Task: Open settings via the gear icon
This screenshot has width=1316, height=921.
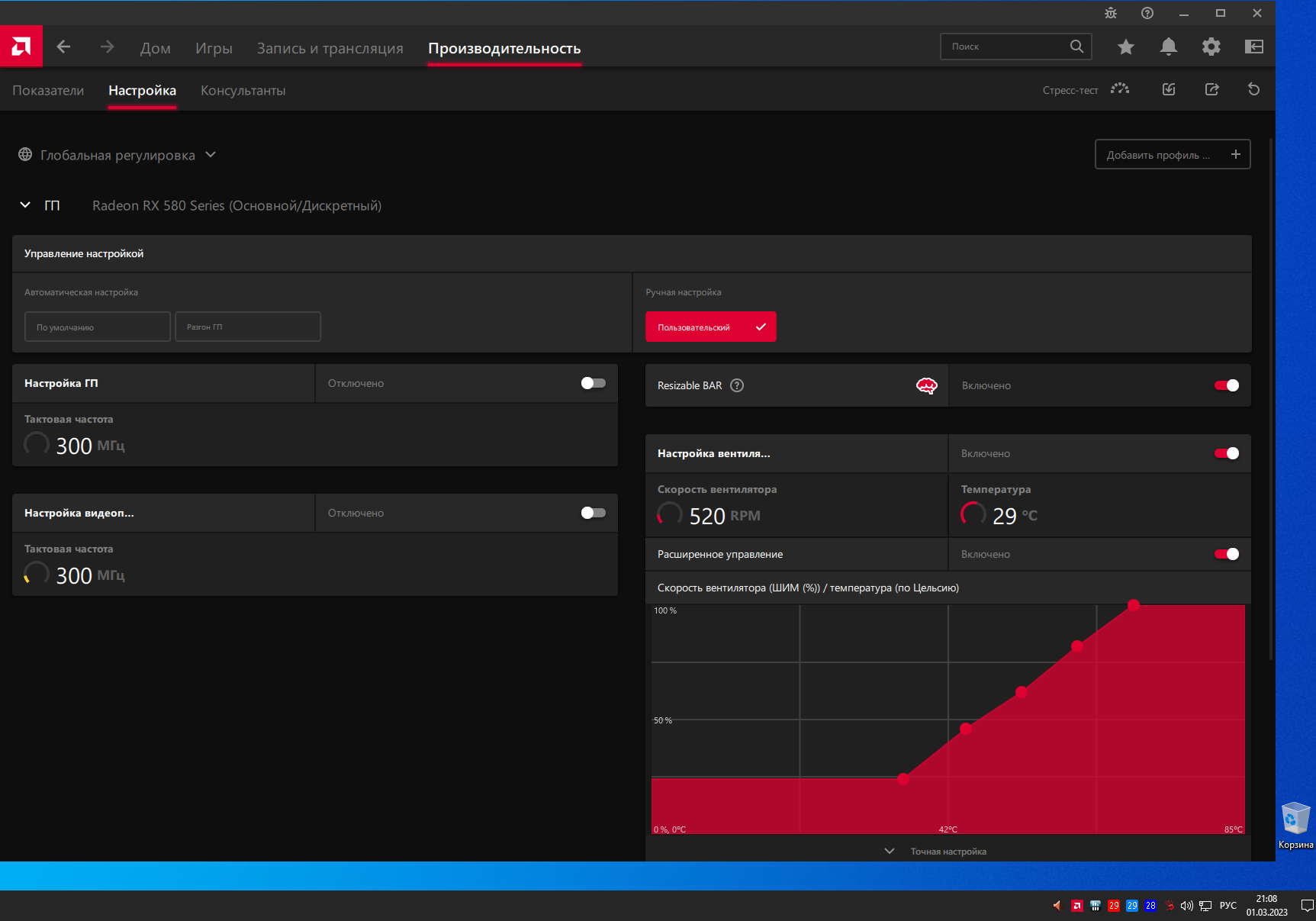Action: 1211,47
